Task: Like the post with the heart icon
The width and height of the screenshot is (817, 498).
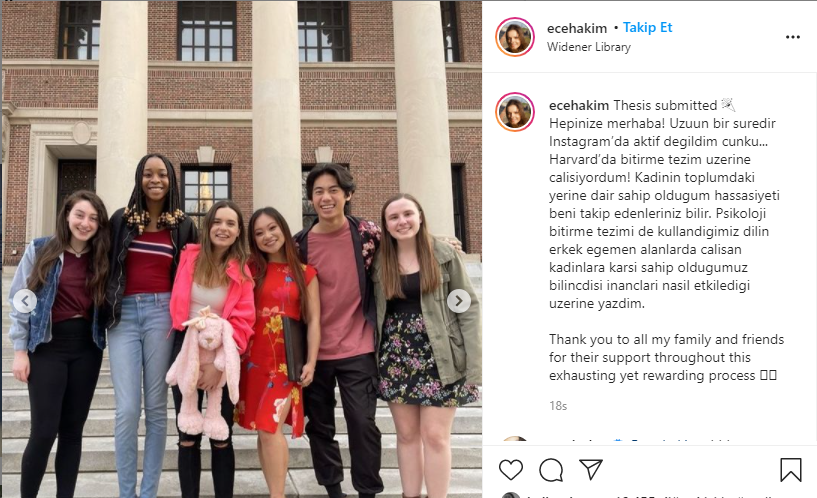Action: point(511,470)
